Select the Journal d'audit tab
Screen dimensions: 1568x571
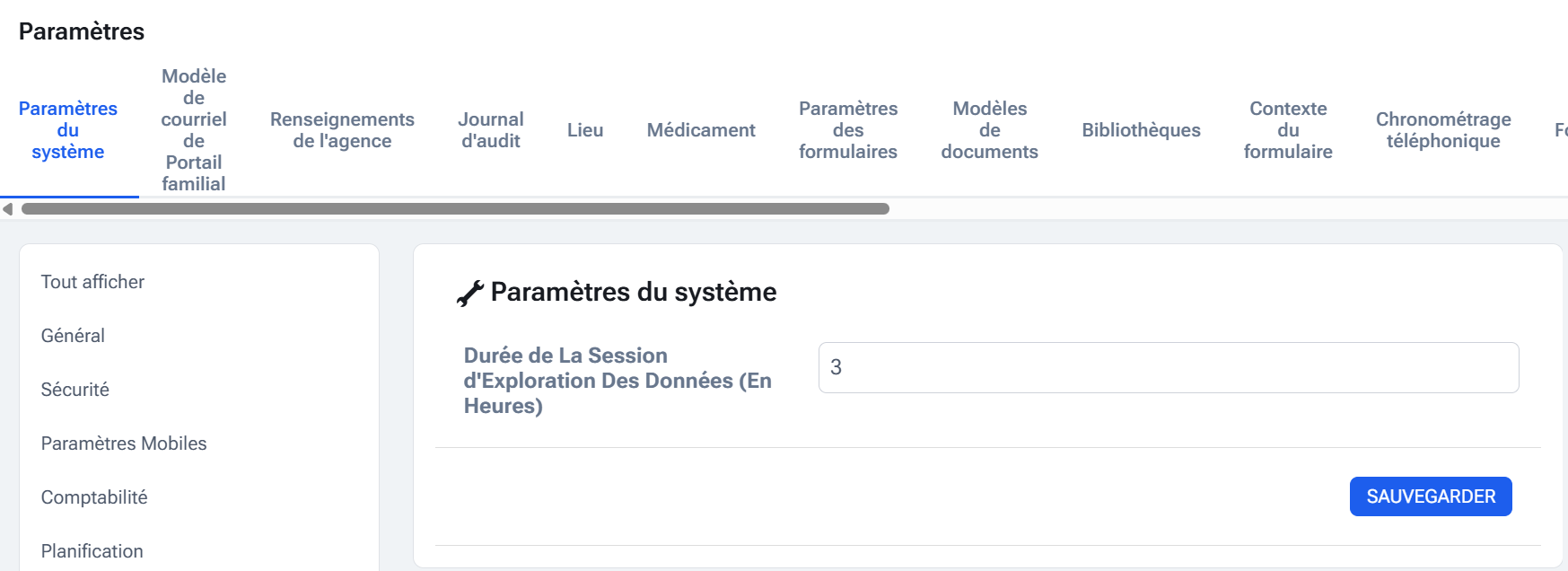click(x=491, y=130)
